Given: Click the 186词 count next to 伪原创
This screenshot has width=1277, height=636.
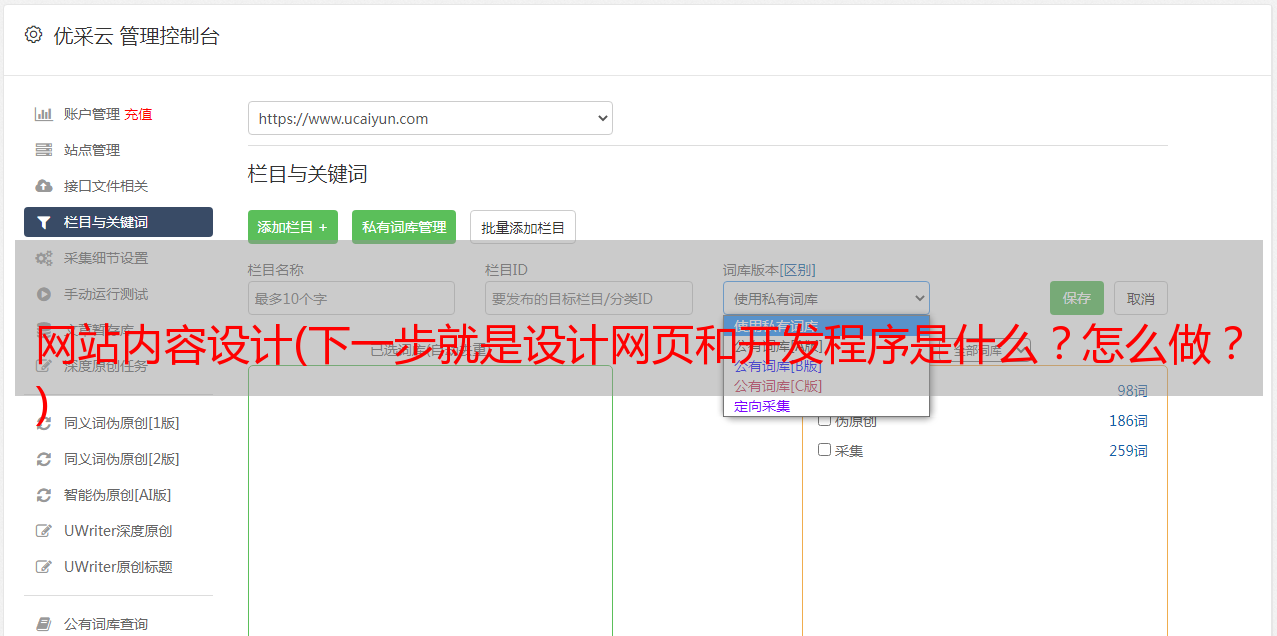Looking at the screenshot, I should (1128, 421).
